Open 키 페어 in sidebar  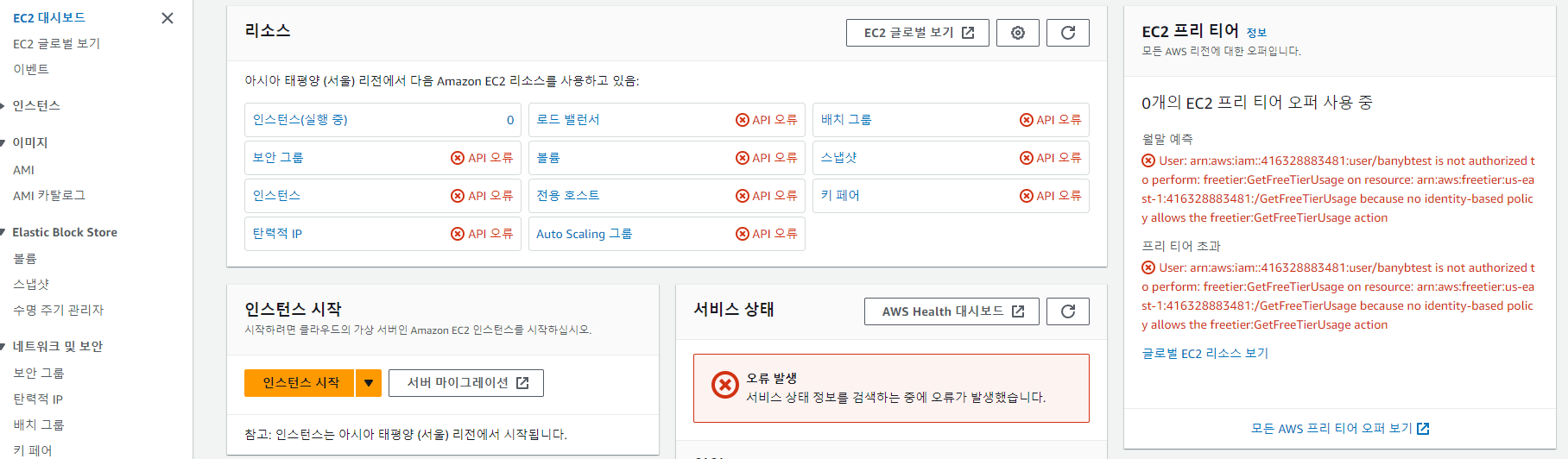coord(33,450)
